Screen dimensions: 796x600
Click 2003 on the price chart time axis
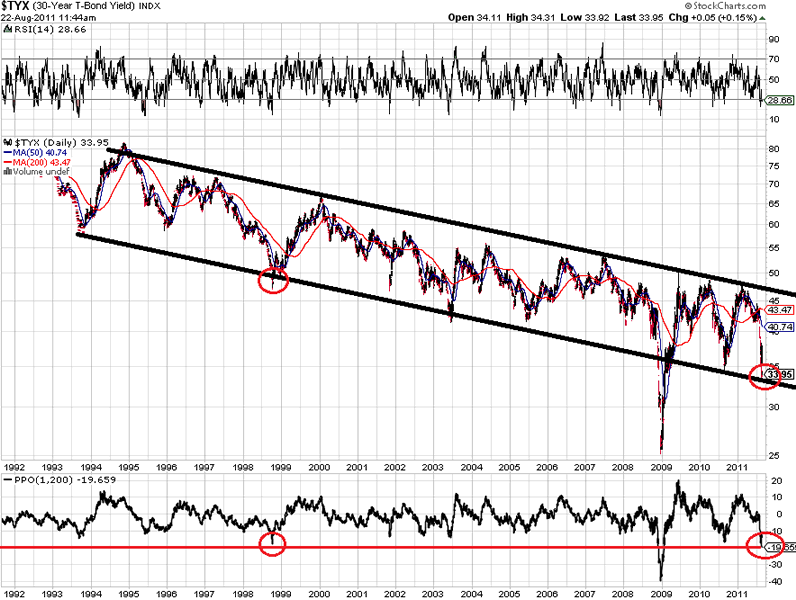(x=433, y=467)
